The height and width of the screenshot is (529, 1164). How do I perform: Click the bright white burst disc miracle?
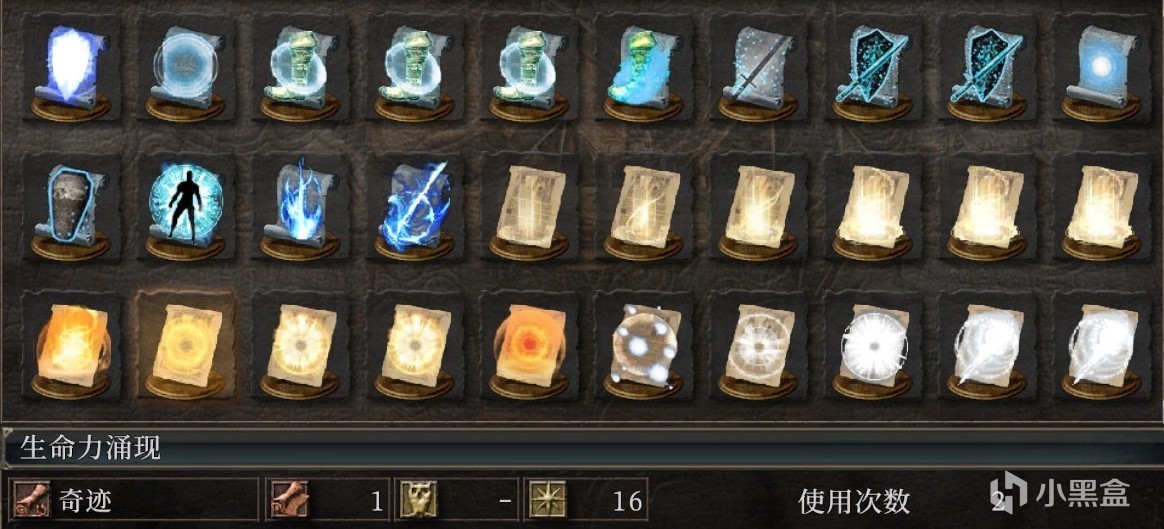(872, 347)
